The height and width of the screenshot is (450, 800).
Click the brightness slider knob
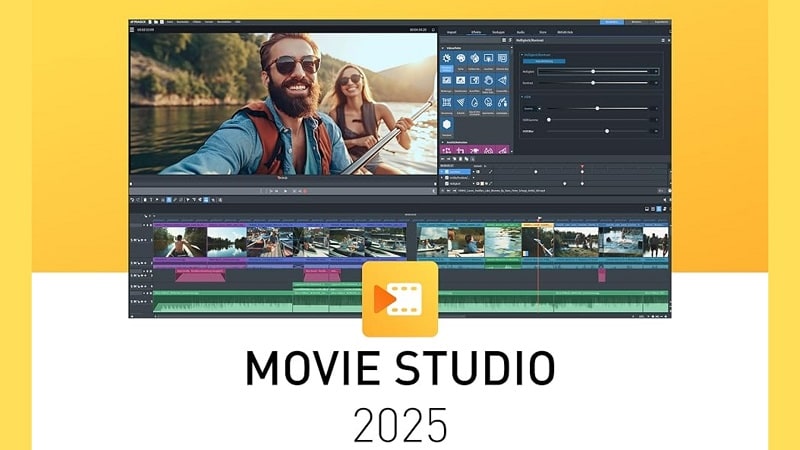[593, 71]
